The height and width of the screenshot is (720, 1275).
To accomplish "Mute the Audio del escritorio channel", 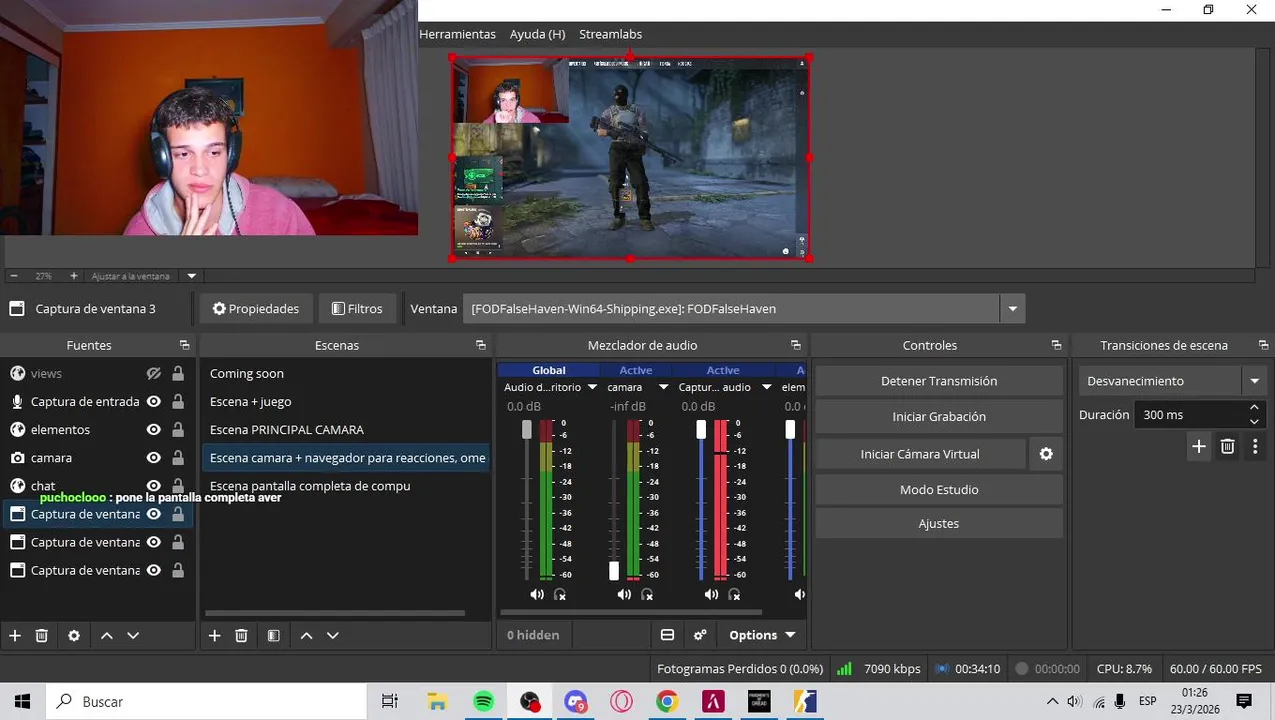I will point(537,594).
